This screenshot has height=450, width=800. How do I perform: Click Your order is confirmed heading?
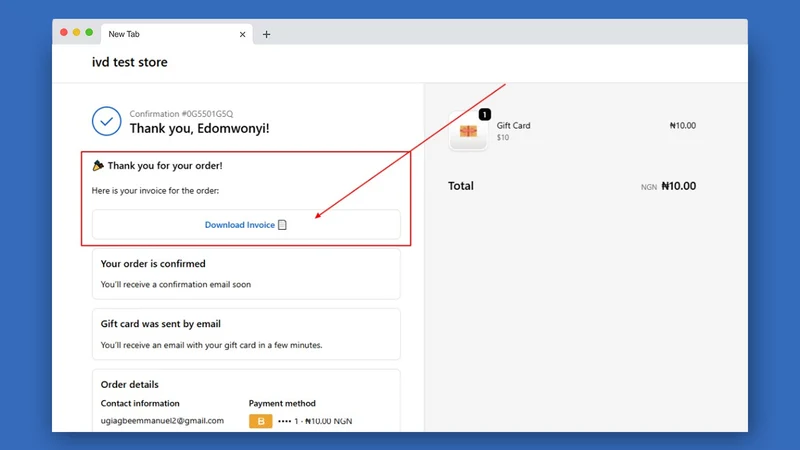coord(153,264)
